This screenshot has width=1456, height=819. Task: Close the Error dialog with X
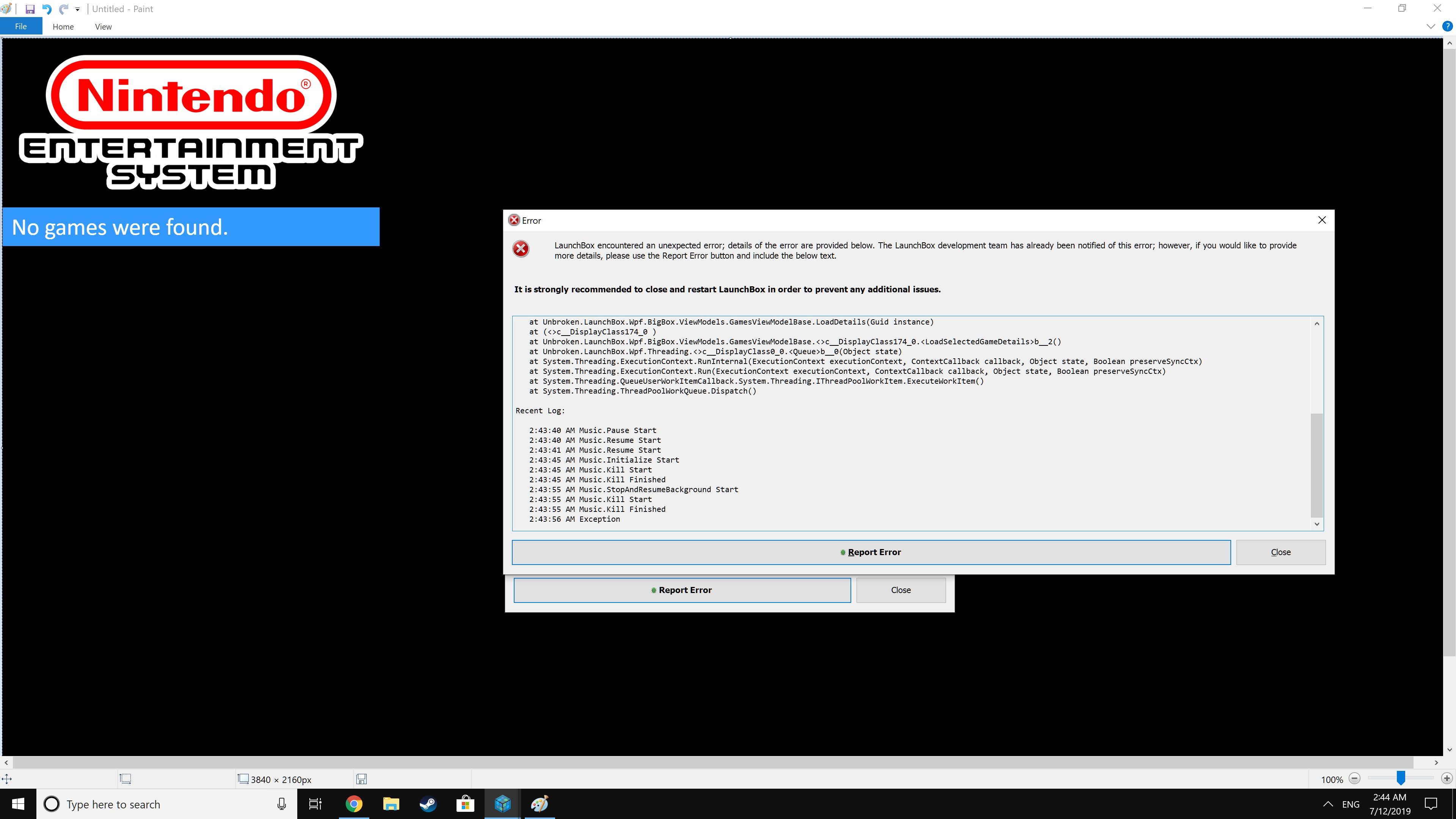1322,220
